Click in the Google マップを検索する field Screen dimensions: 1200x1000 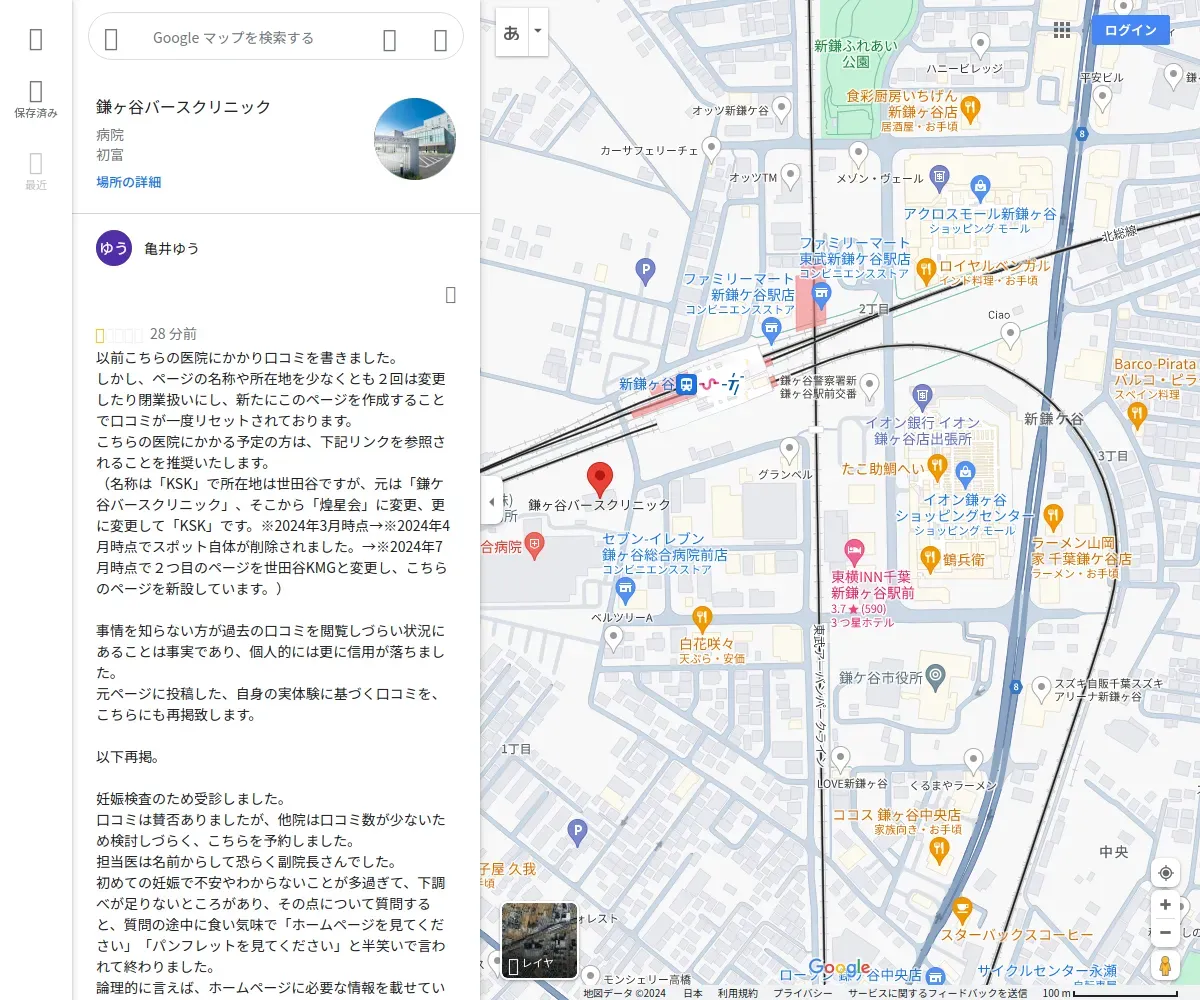click(233, 38)
